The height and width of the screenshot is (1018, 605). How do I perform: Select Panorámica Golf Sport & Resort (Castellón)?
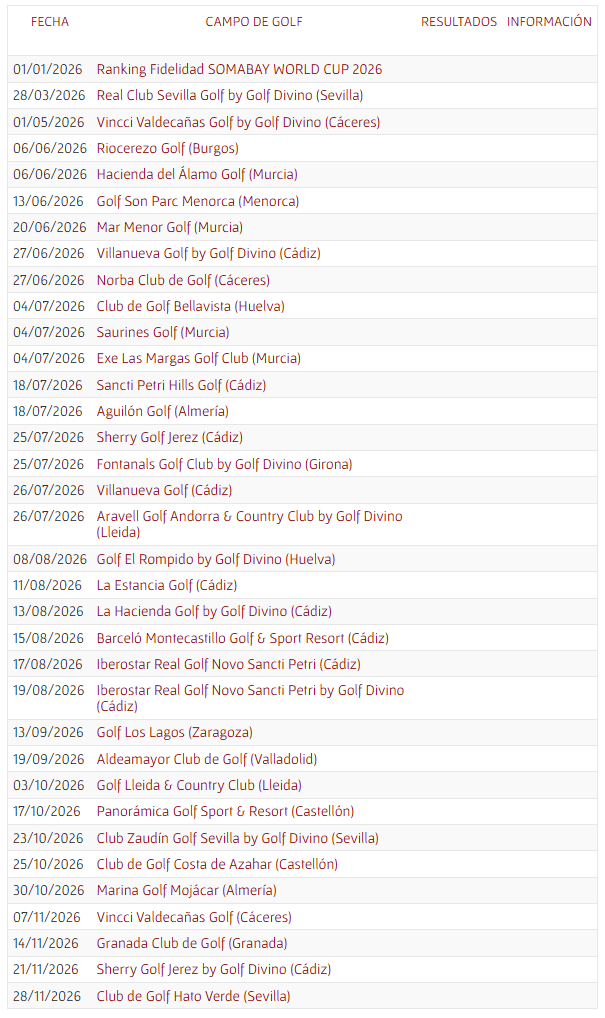coord(225,811)
